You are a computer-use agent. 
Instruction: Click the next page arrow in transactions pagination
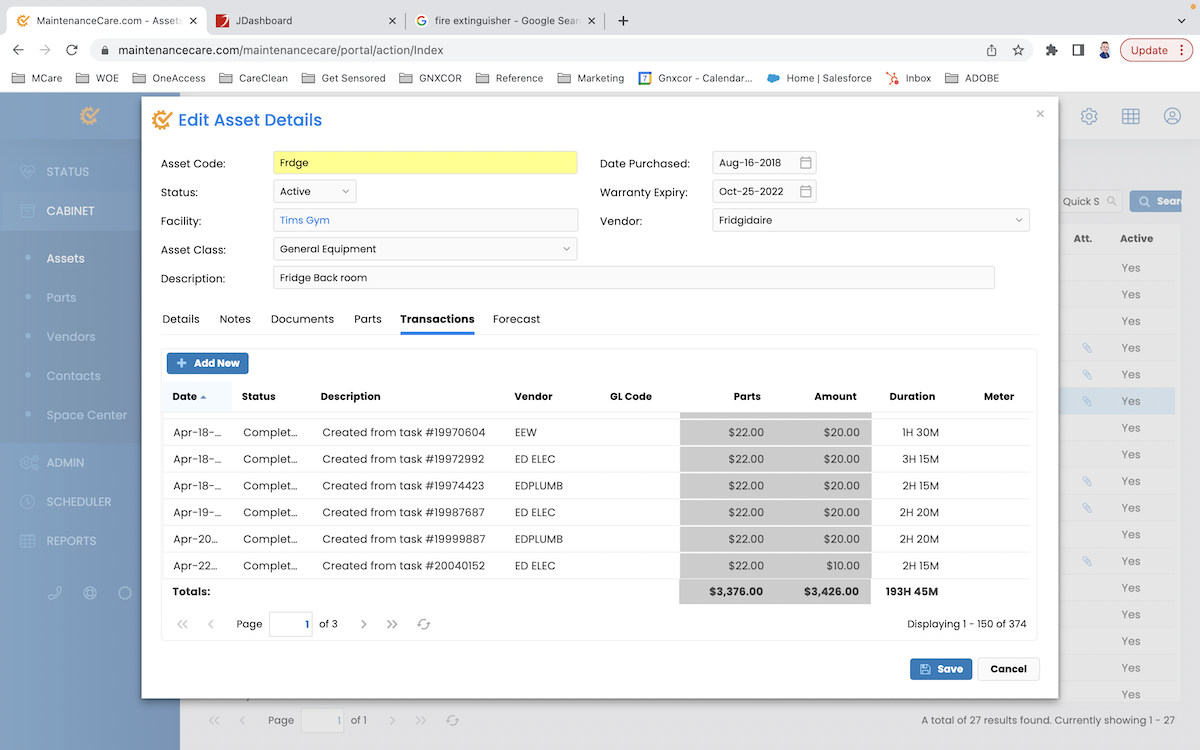pyautogui.click(x=363, y=623)
